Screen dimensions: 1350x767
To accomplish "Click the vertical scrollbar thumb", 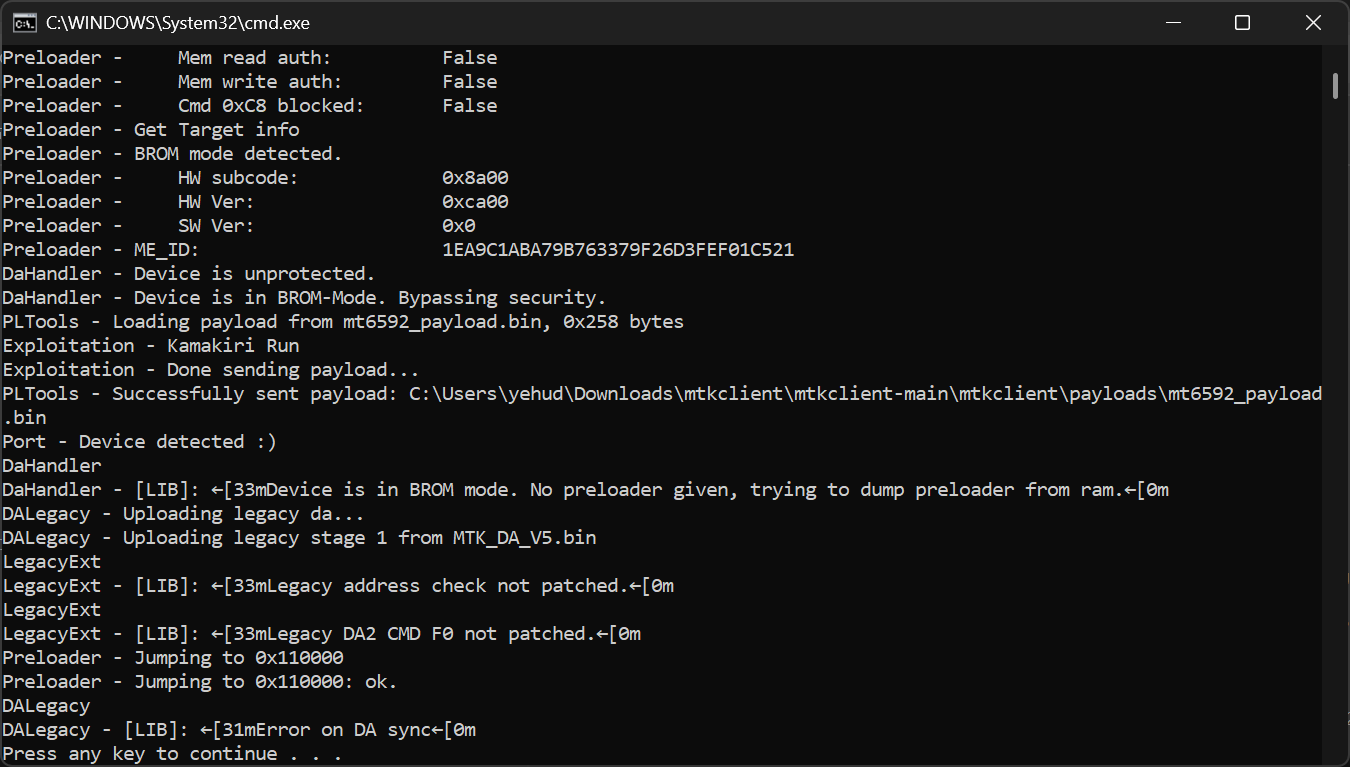I will 1336,85.
